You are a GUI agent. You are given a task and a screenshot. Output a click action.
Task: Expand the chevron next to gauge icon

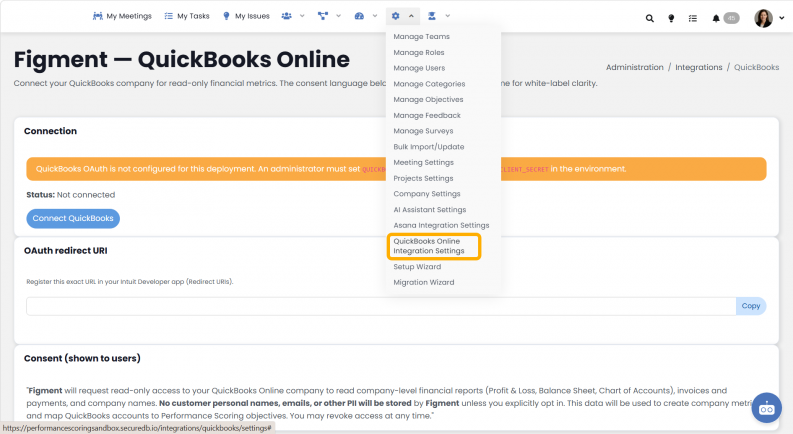(x=375, y=16)
